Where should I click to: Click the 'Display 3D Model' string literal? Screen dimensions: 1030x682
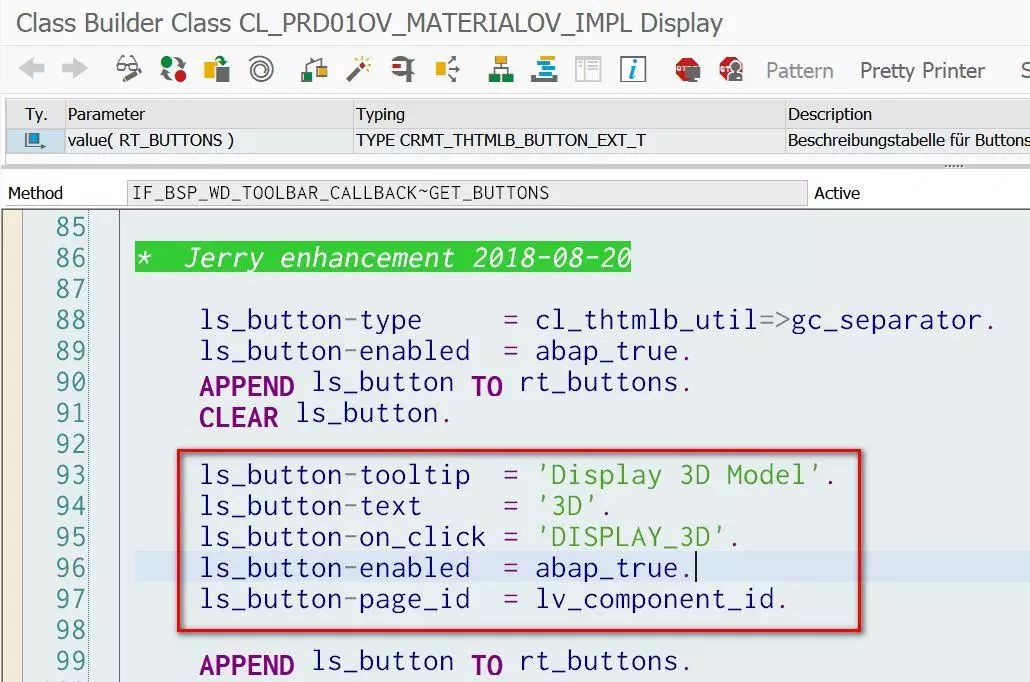tap(679, 475)
